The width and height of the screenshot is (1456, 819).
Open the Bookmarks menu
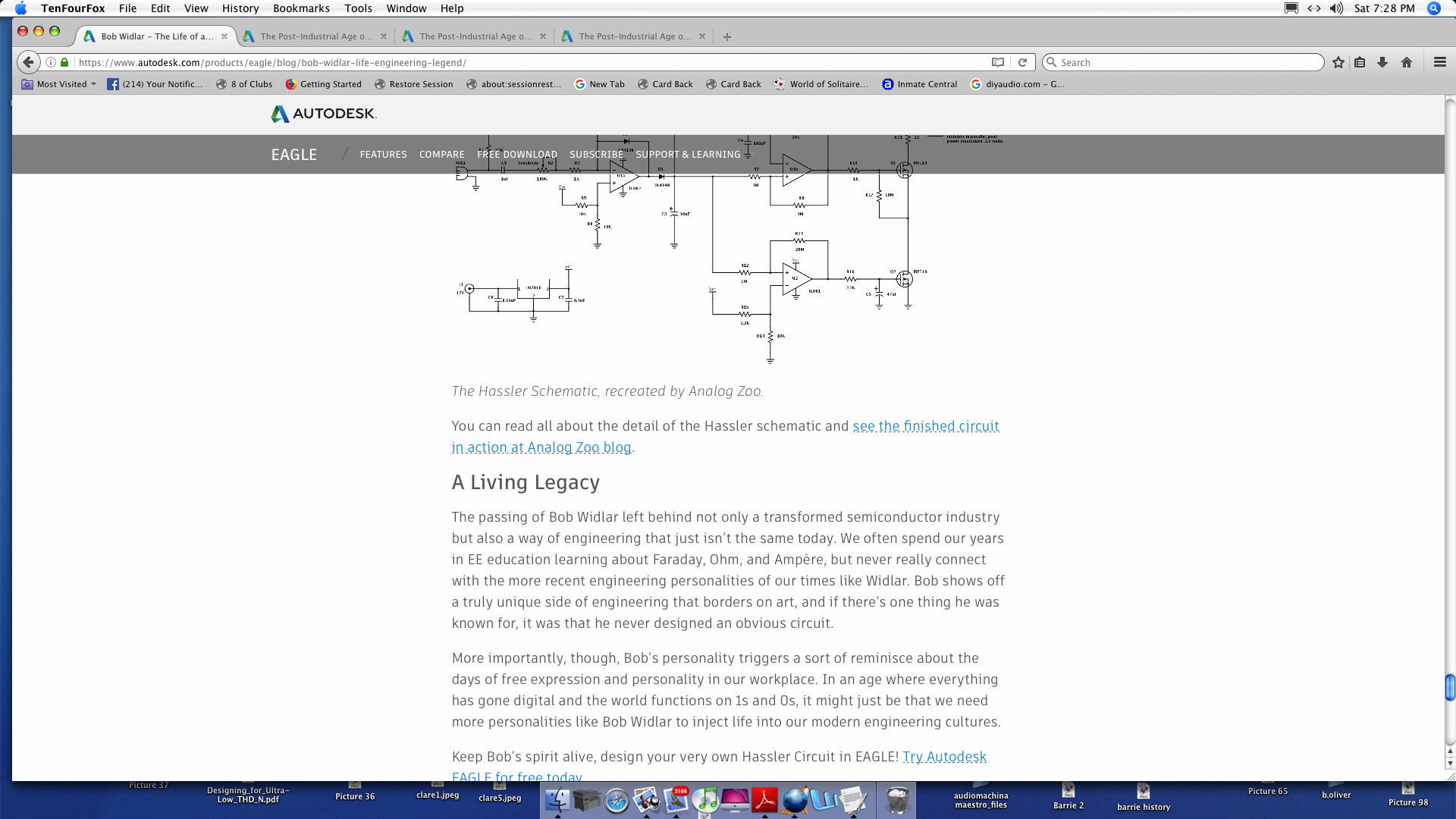[x=301, y=8]
